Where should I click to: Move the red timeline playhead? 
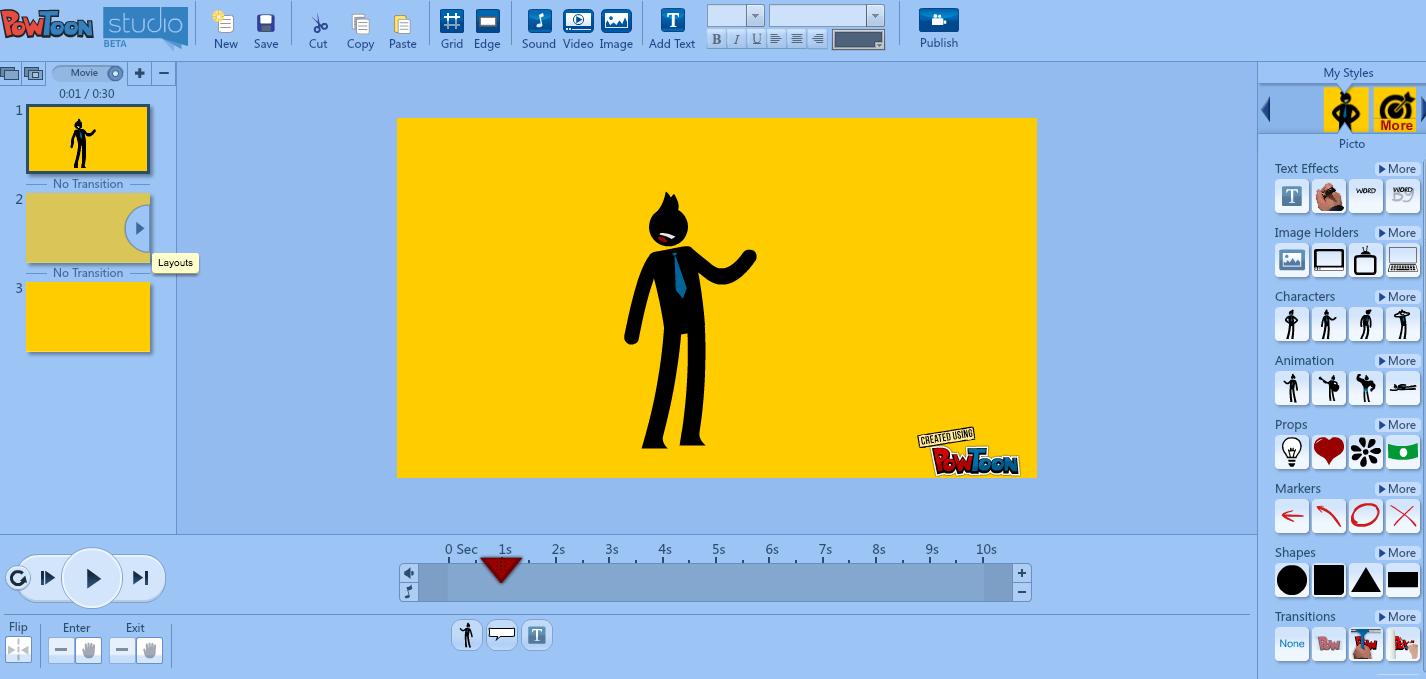click(501, 570)
